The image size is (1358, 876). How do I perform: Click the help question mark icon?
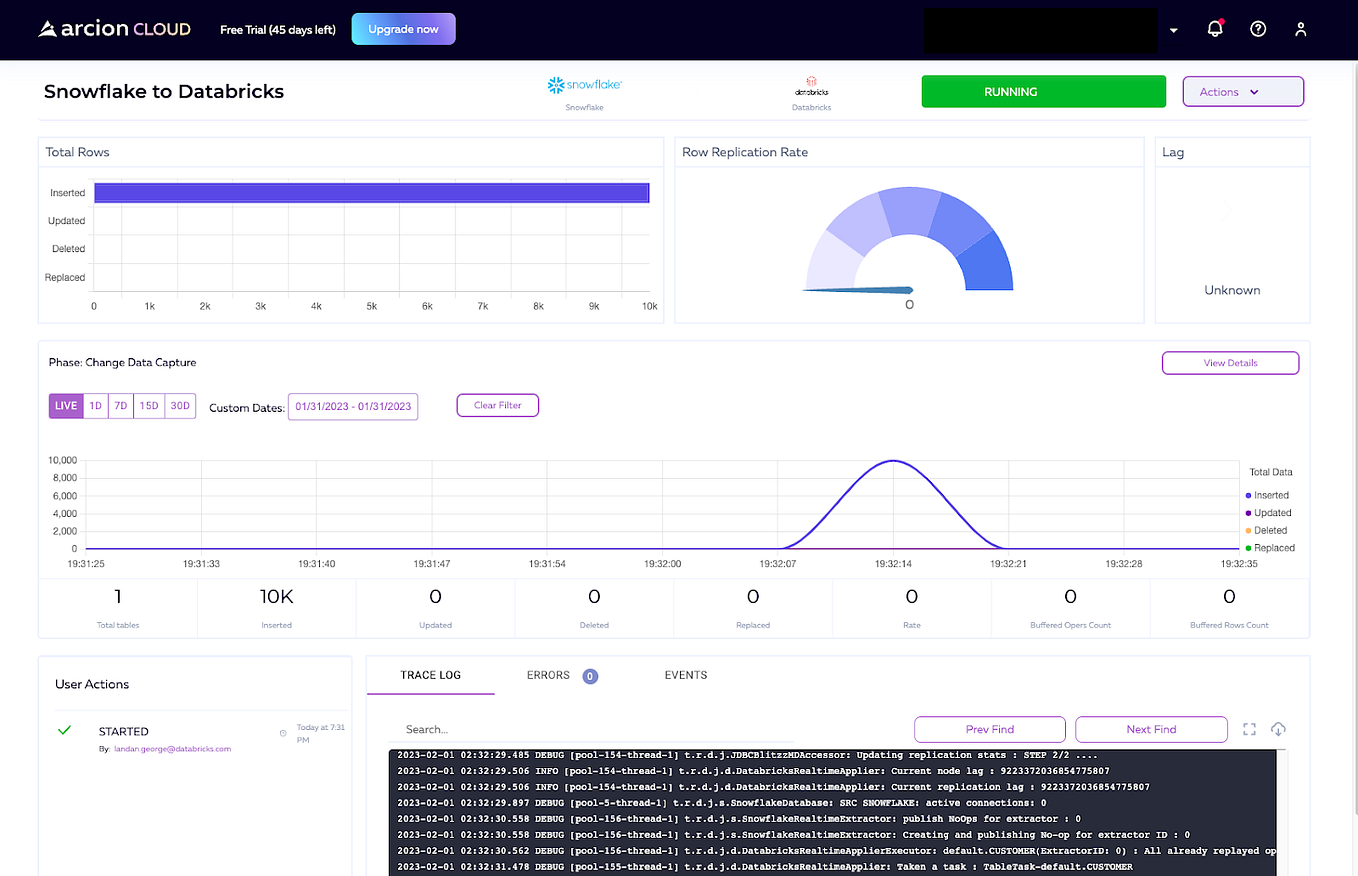coord(1257,29)
